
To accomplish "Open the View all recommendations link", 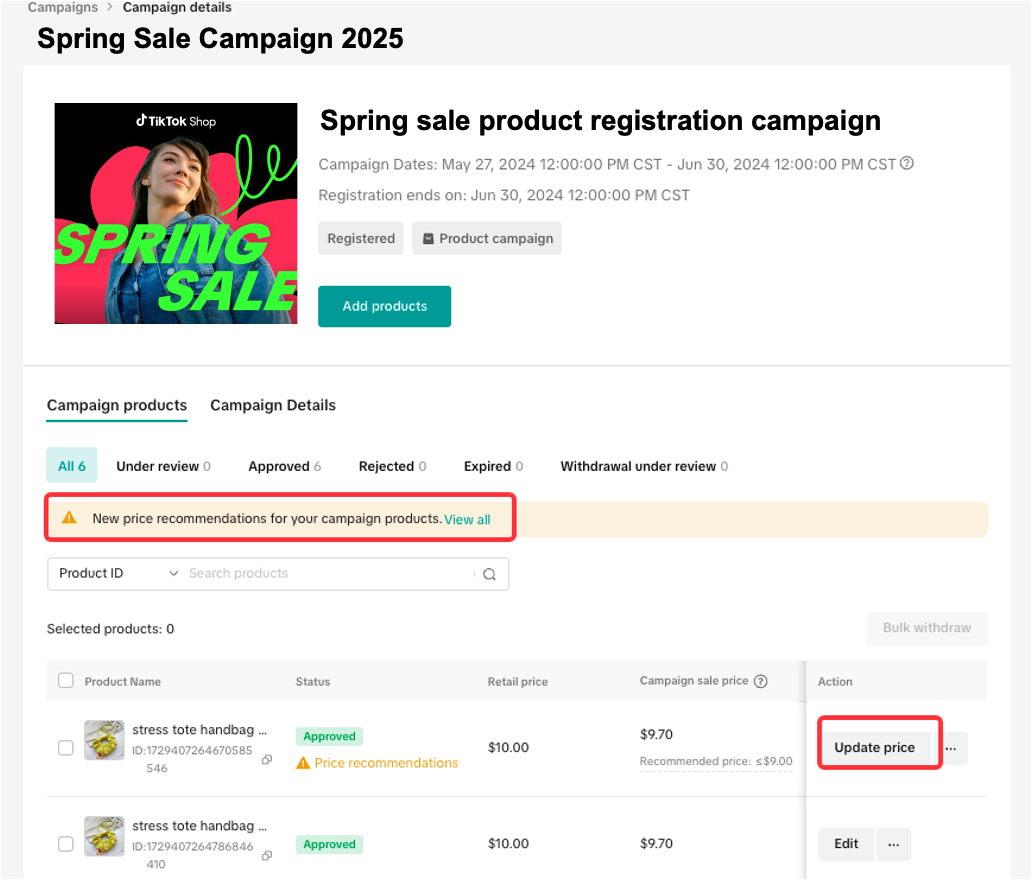I will pos(467,520).
